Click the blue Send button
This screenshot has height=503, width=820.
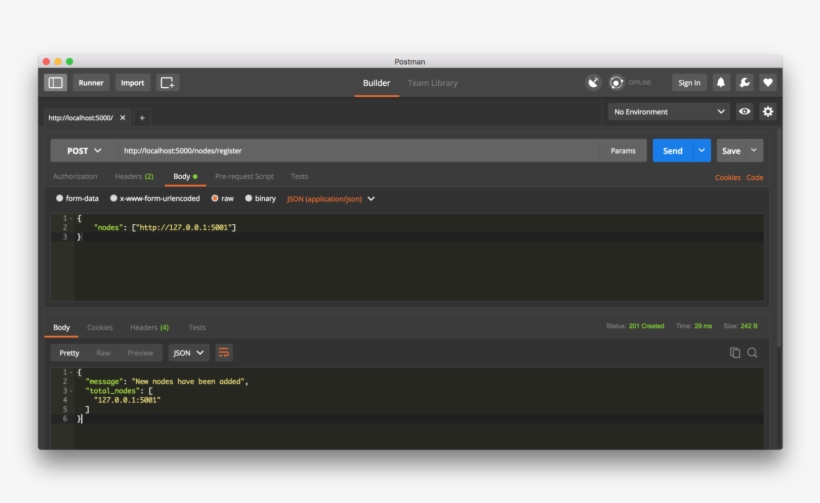pyautogui.click(x=673, y=151)
